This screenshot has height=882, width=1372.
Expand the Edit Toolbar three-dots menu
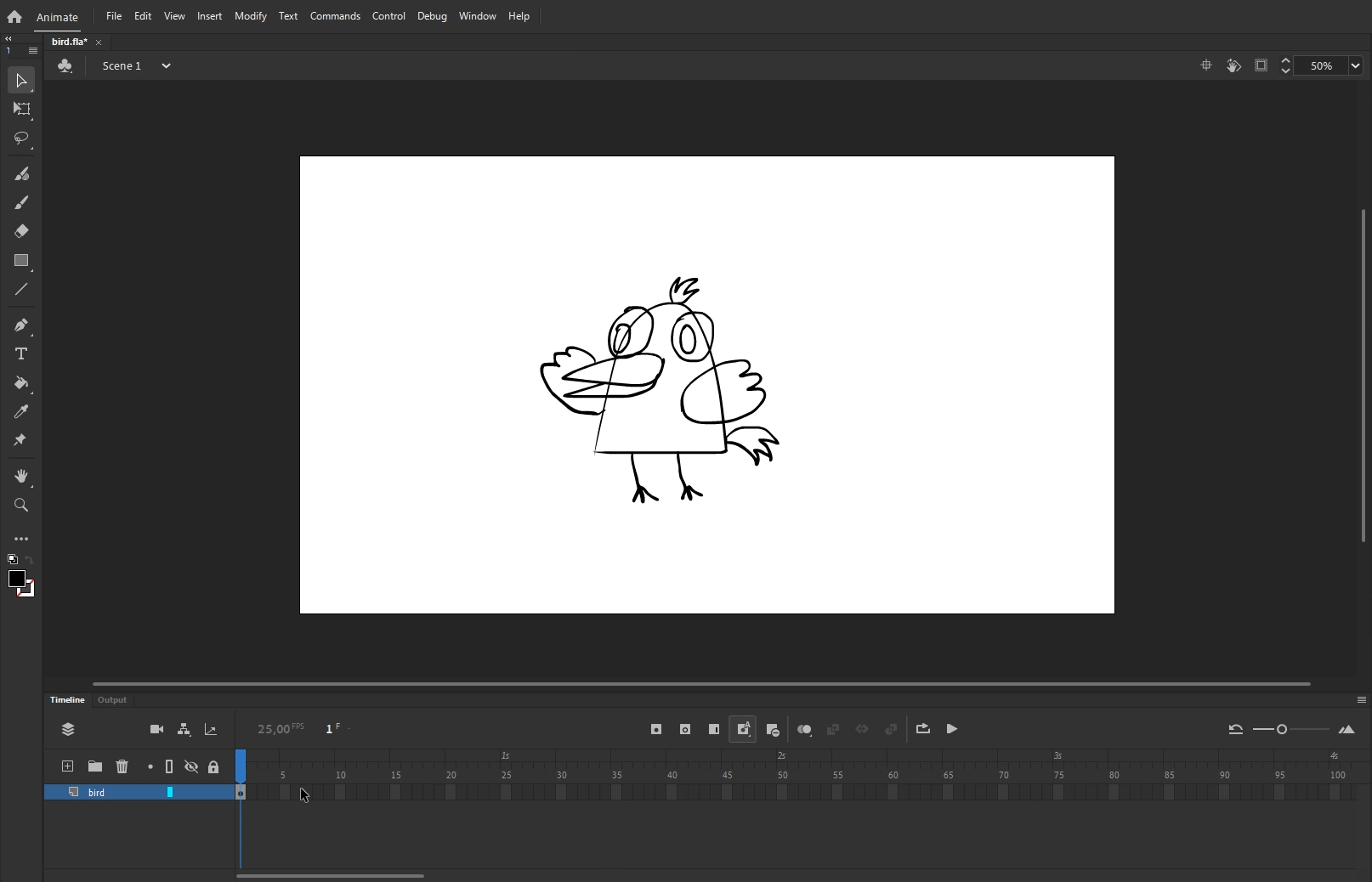[21, 539]
